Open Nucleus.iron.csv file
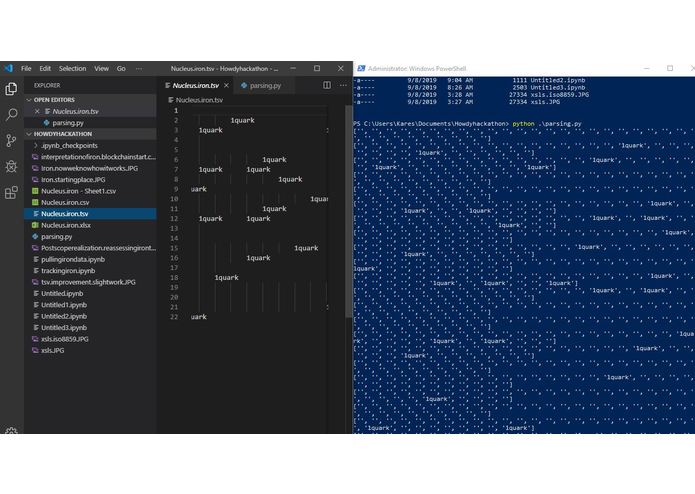The height and width of the screenshot is (494, 695). coord(90,202)
